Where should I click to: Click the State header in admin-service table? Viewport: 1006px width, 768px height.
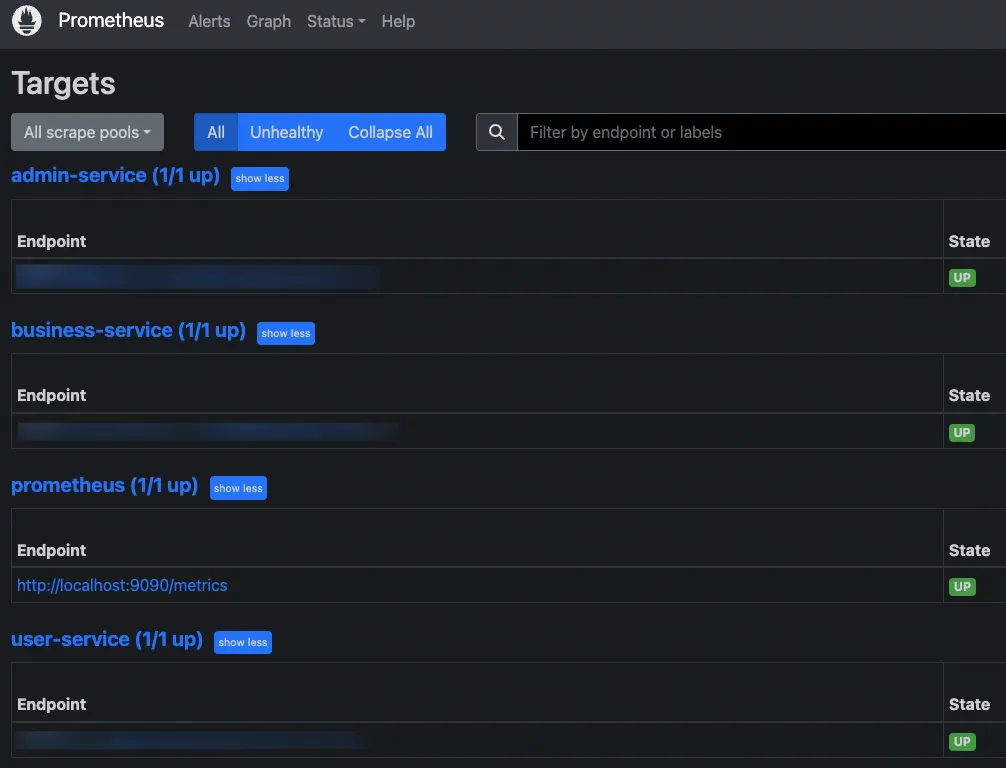[x=969, y=241]
